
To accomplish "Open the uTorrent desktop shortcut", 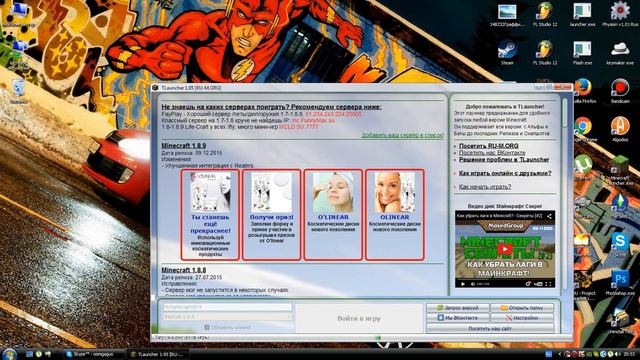I will 583,167.
